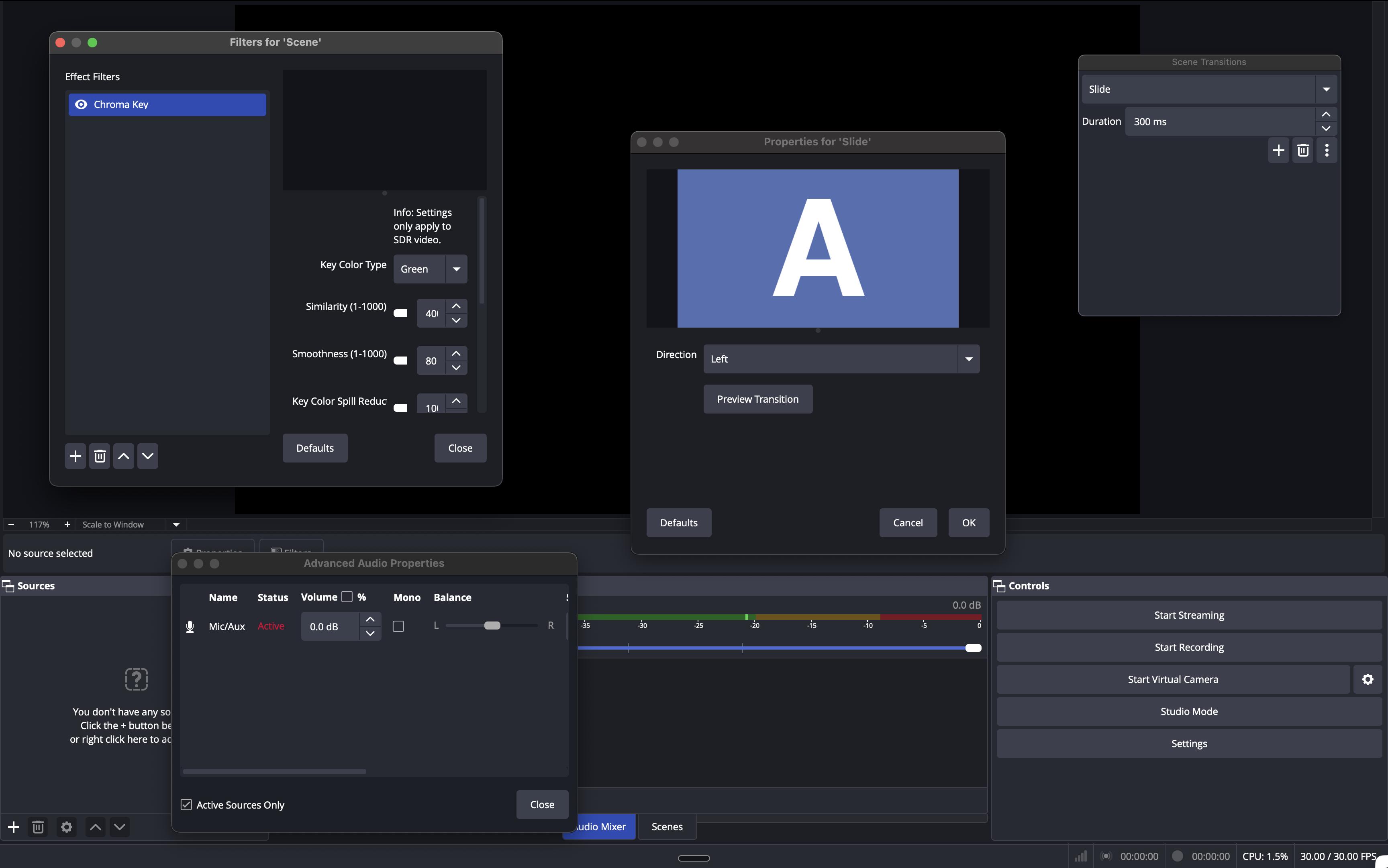The height and width of the screenshot is (868, 1388).
Task: Click the Mic/Aux volume field 0.0 dB
Action: [330, 626]
